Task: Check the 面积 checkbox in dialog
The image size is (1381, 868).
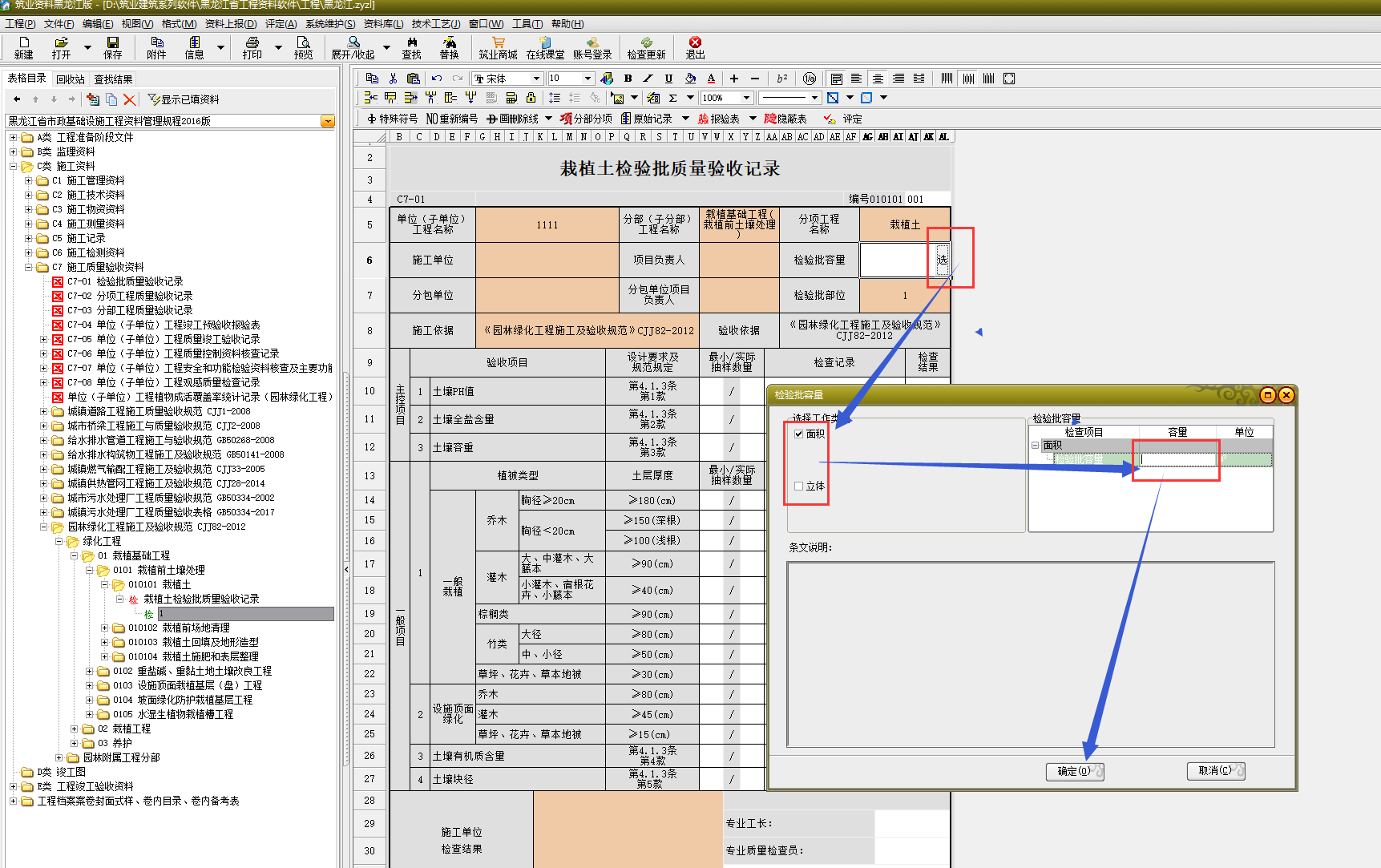Action: (x=798, y=434)
